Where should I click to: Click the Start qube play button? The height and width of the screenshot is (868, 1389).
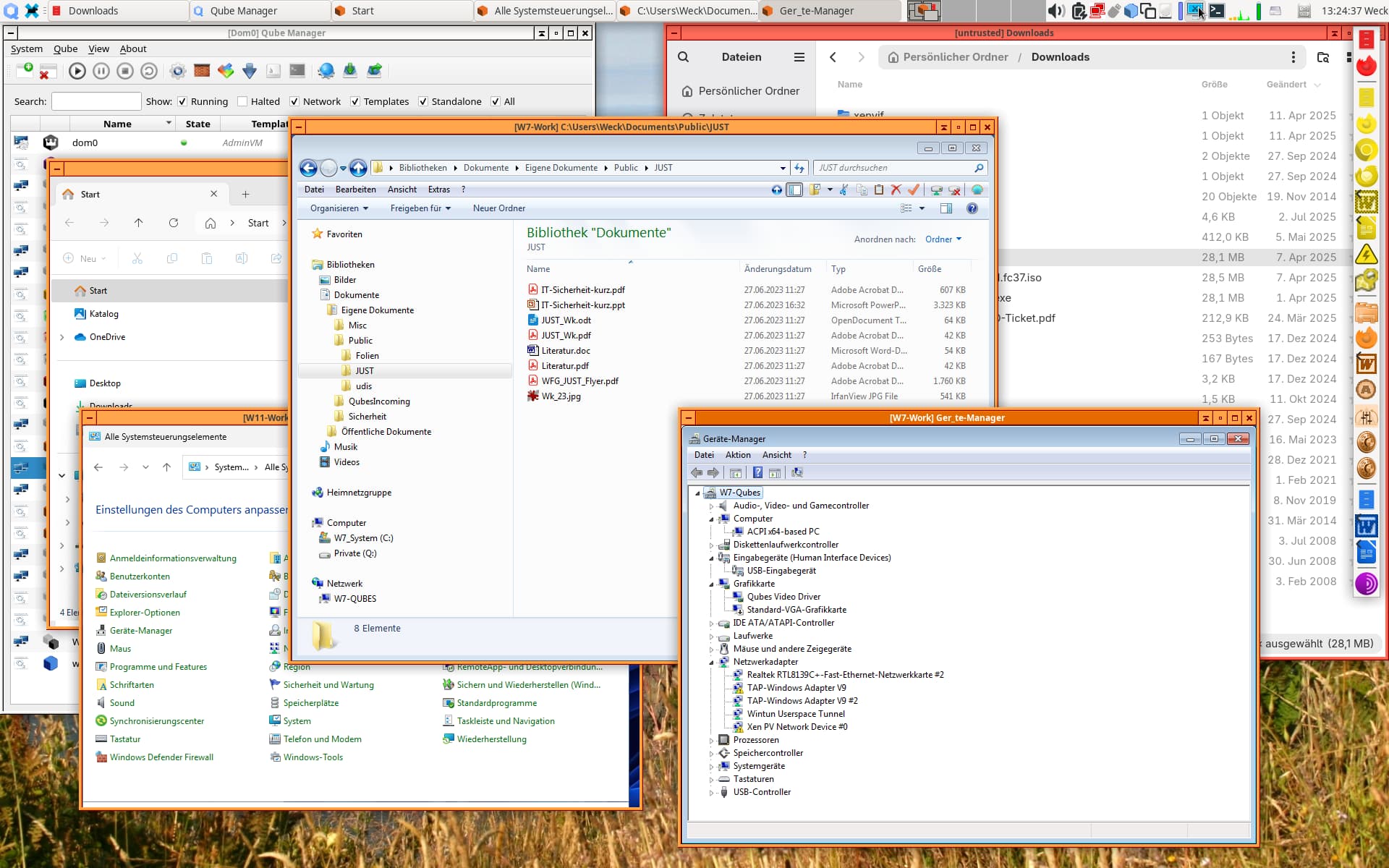77,71
